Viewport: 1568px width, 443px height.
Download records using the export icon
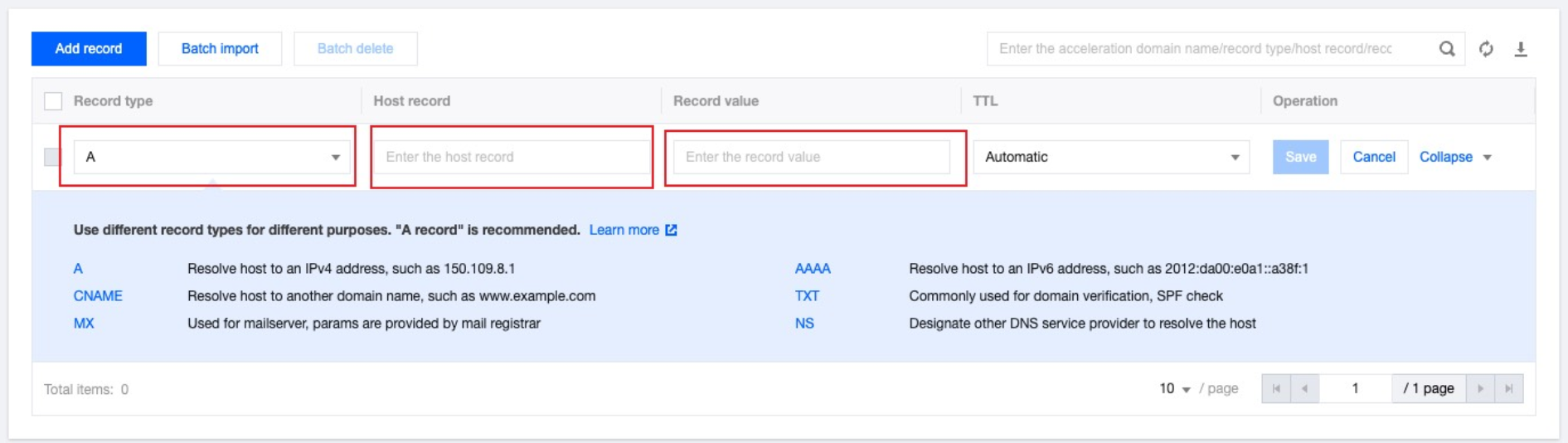(1521, 49)
